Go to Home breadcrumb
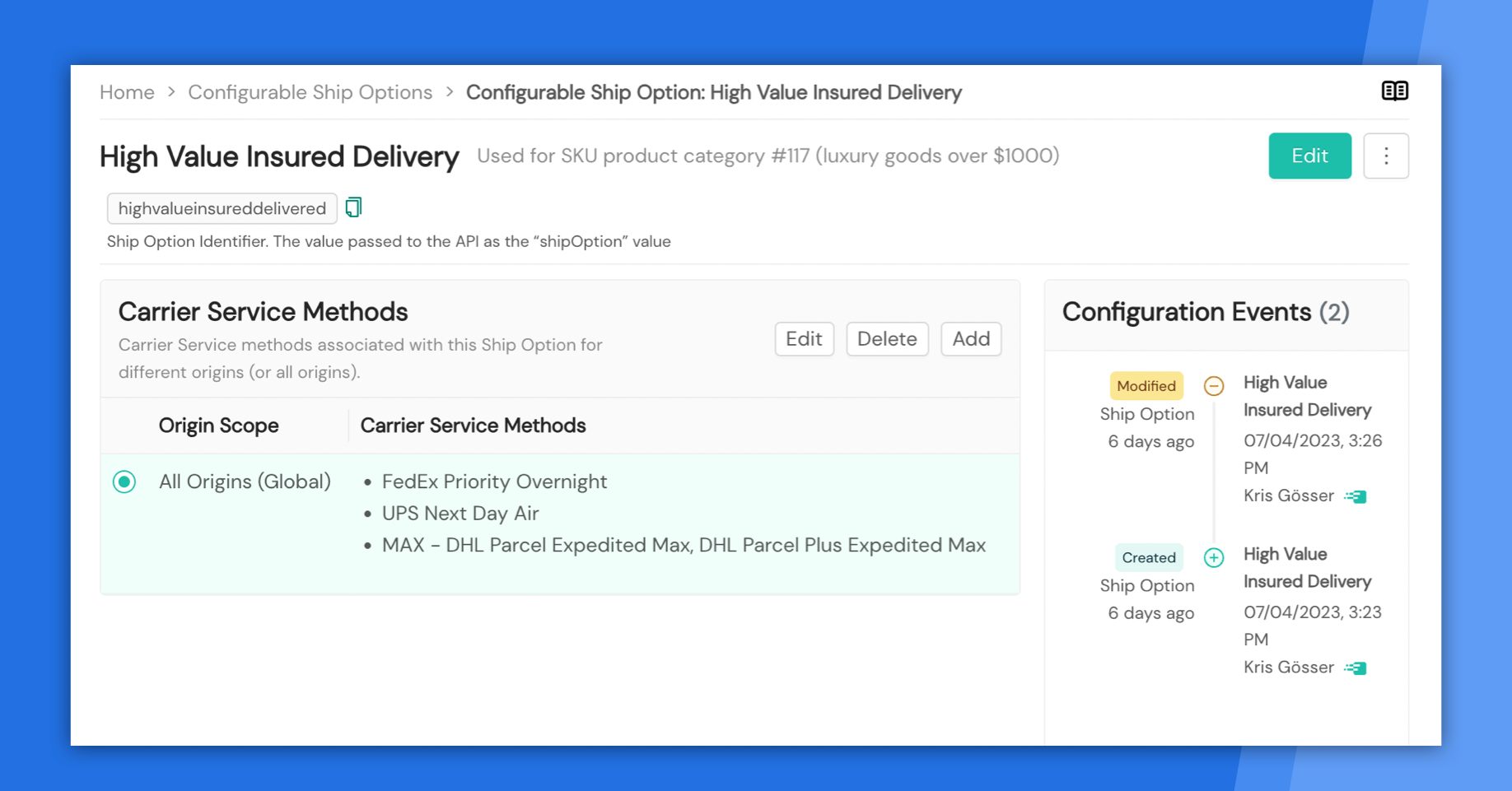This screenshot has width=1512, height=791. click(127, 92)
